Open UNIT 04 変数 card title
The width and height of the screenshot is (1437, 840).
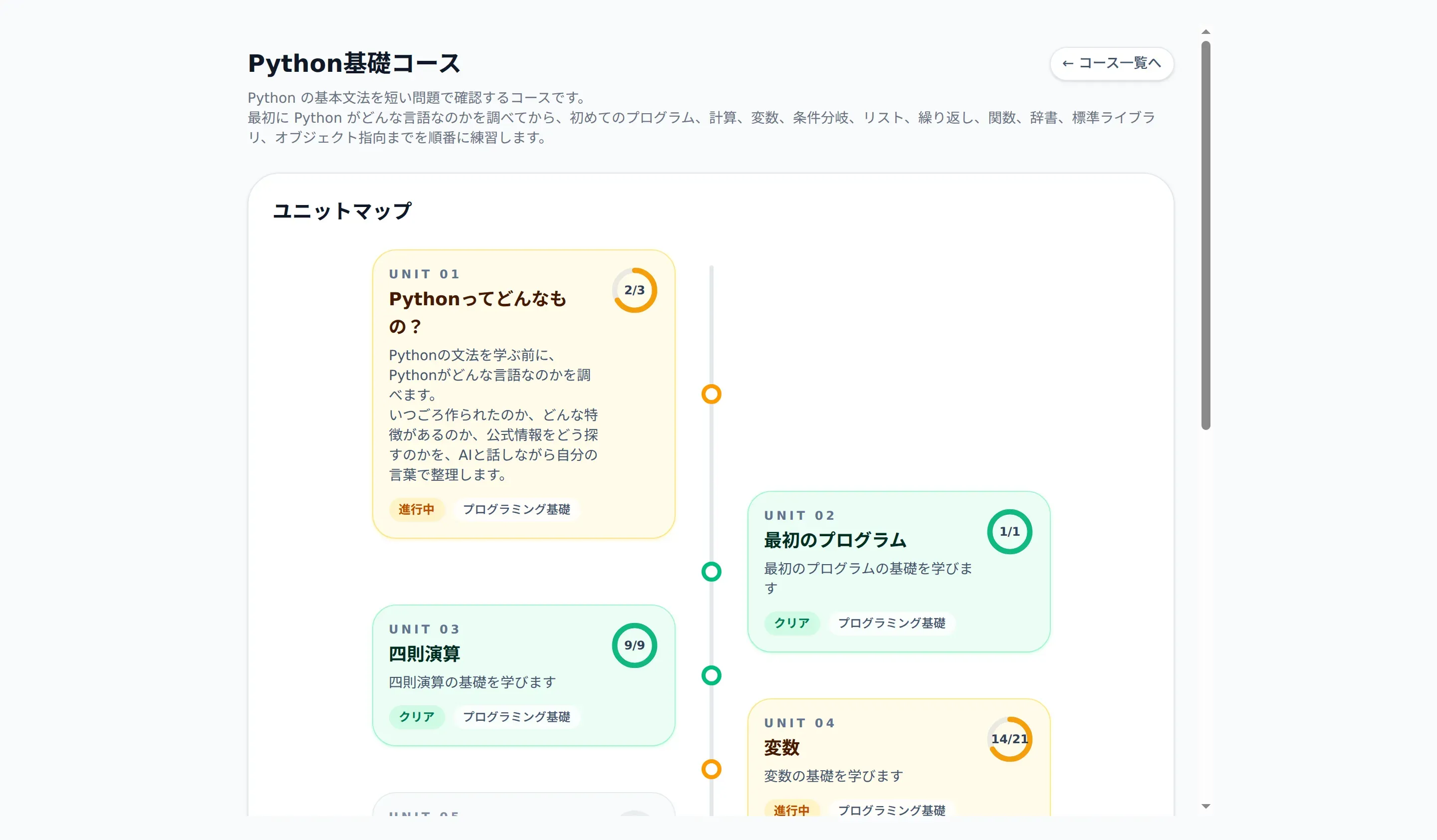coord(782,747)
